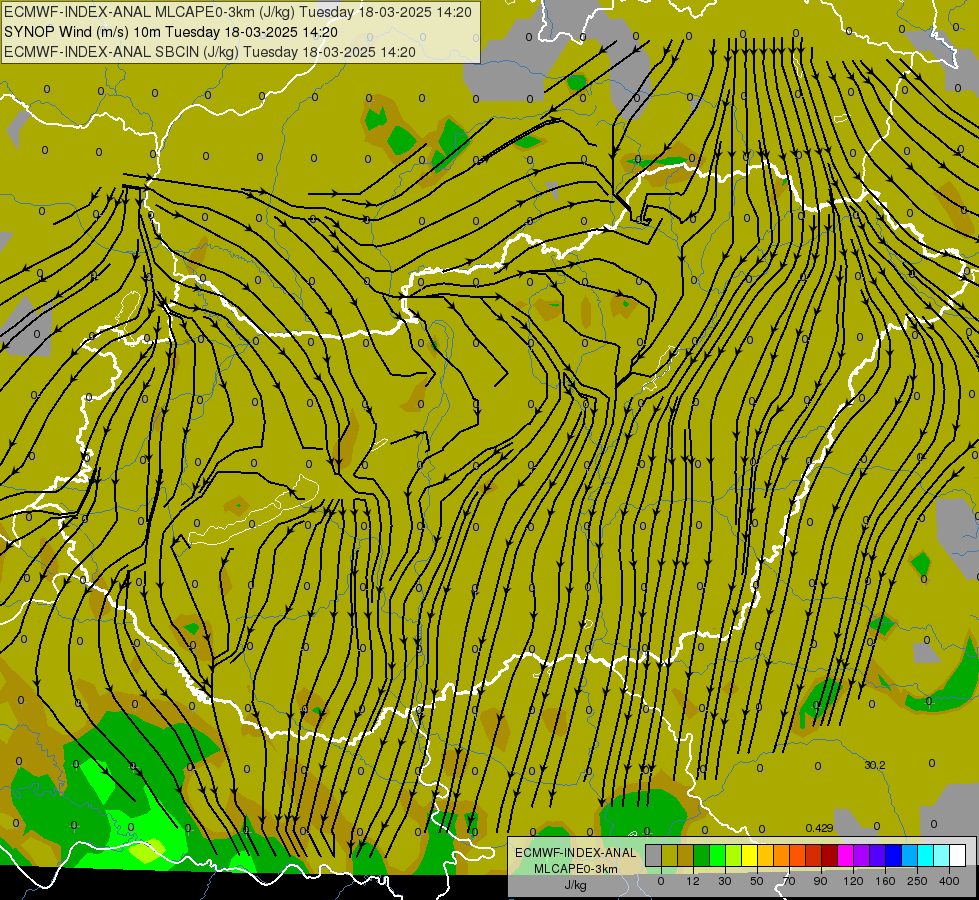The height and width of the screenshot is (900, 979).
Task: Click the legend label MLCAPE0-3km
Action: [x=576, y=869]
